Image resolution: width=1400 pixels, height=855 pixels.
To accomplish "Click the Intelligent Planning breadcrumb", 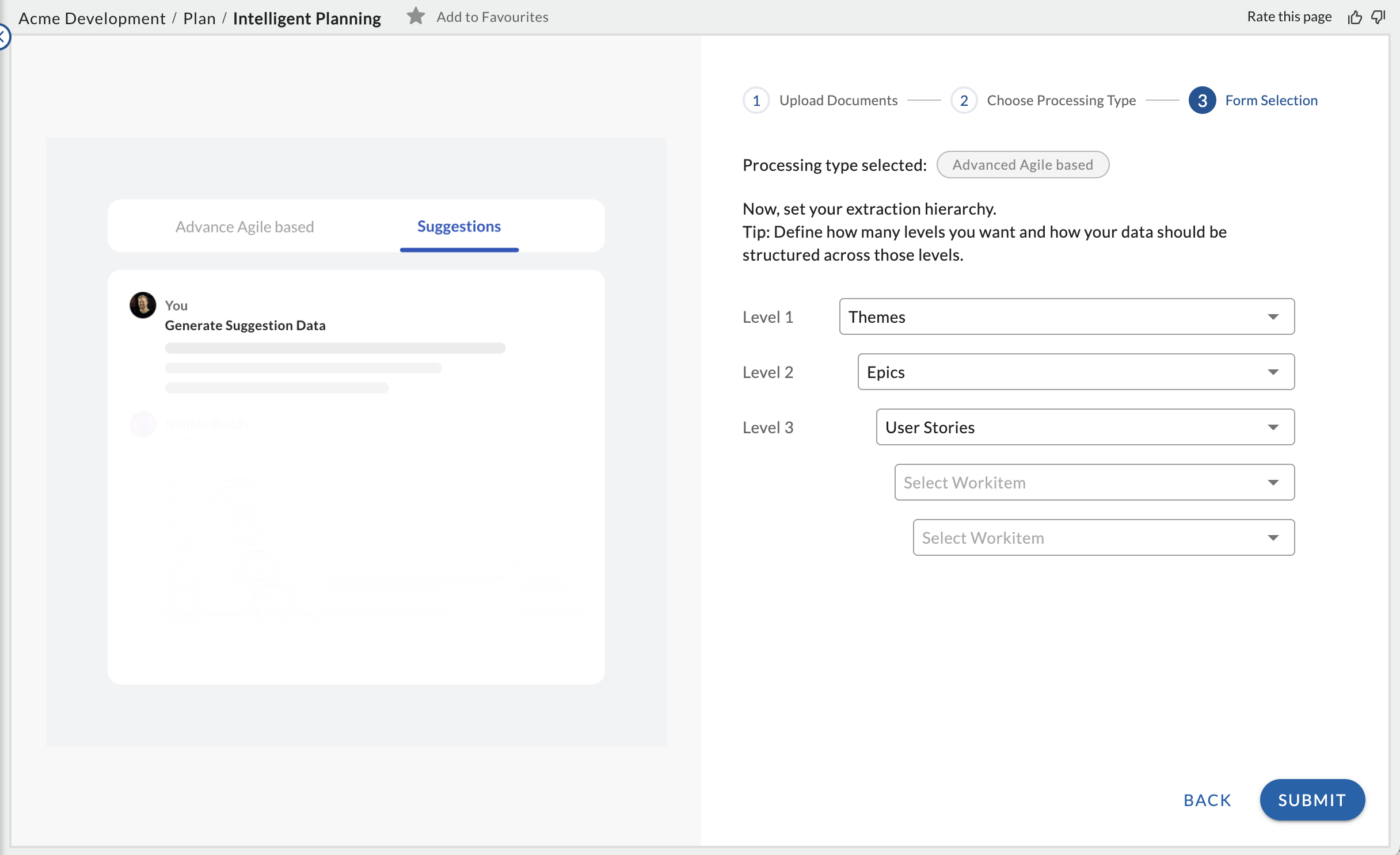I will 307,18.
